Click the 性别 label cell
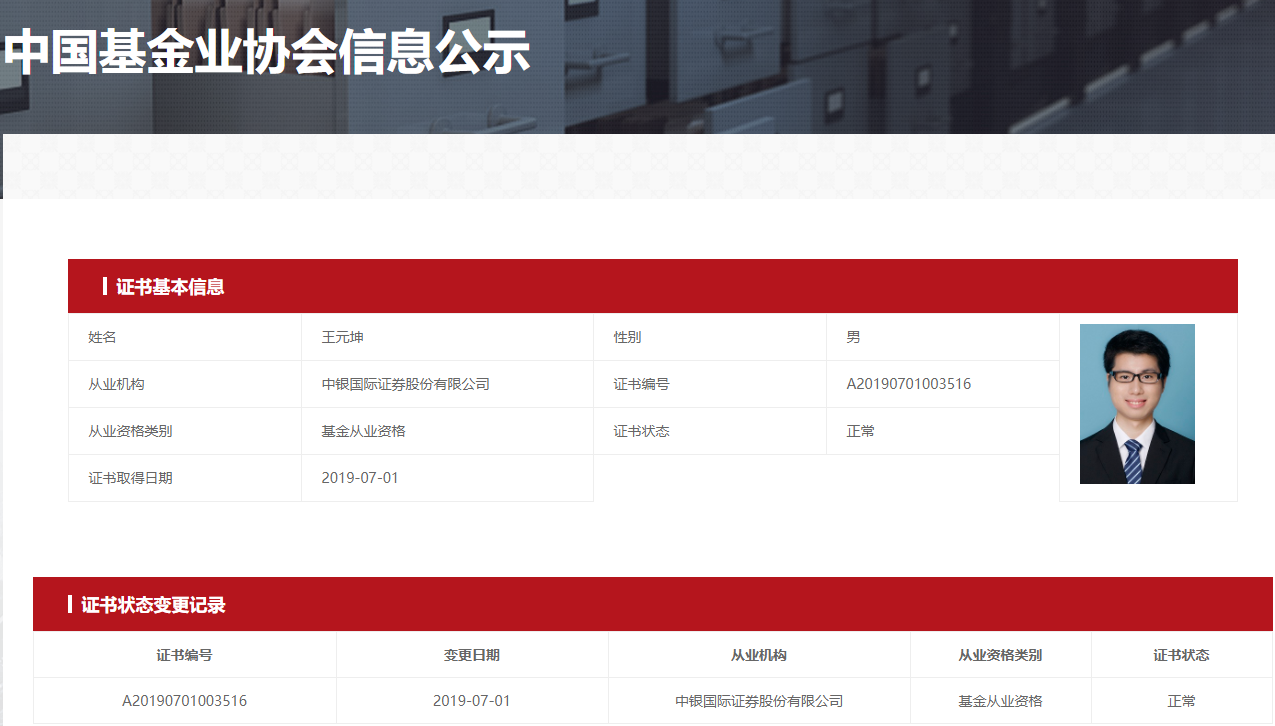Viewport: 1275px width, 726px height. pyautogui.click(x=627, y=337)
